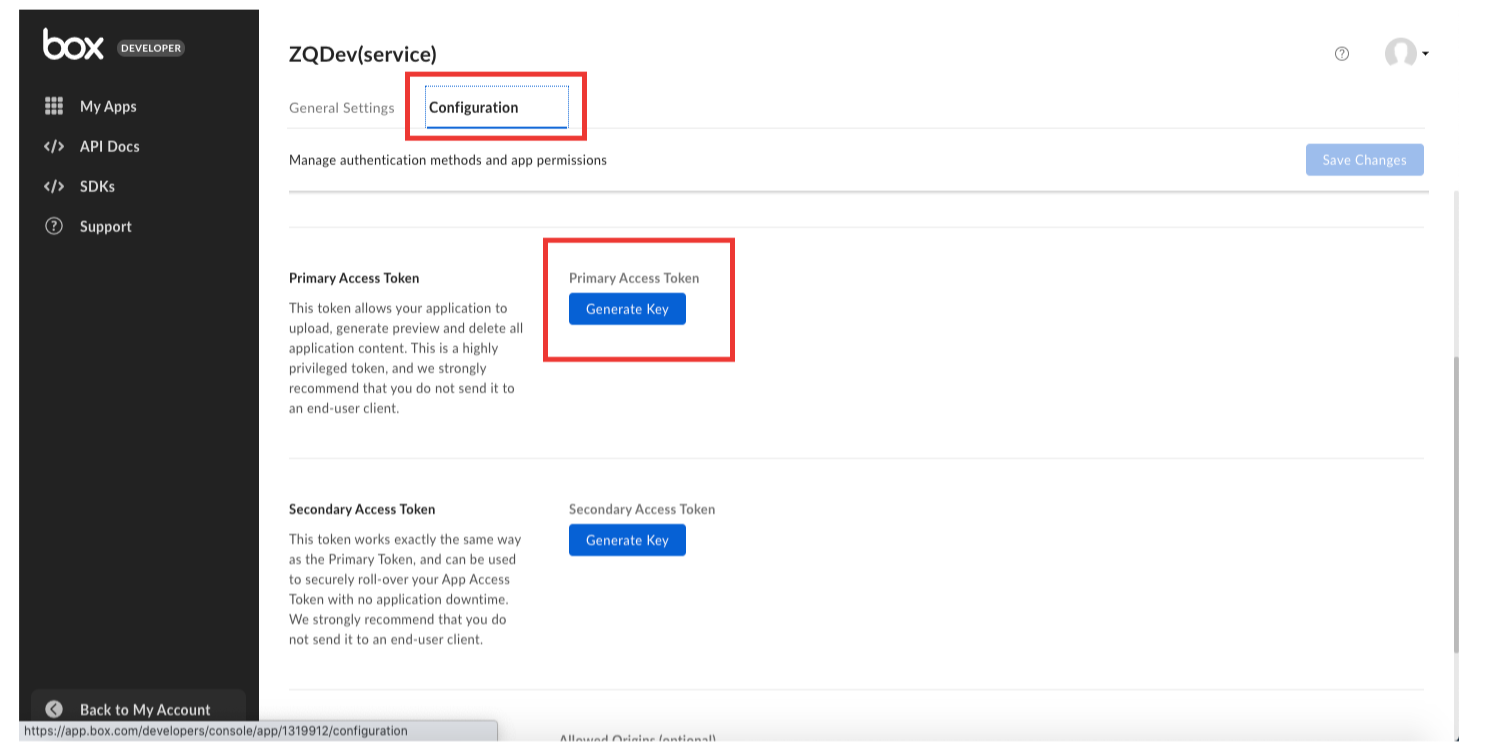Click the API Docs code icon
Viewport: 1488px width, 756px height.
54,146
